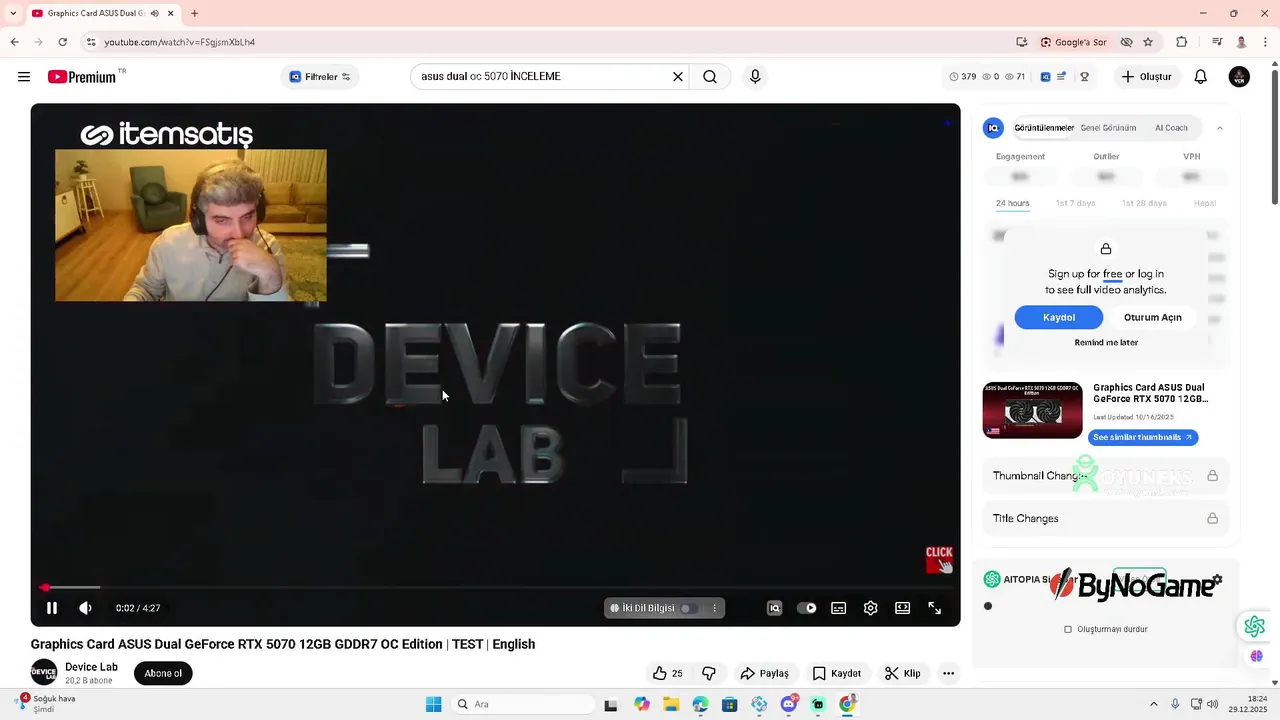
Task: Open the İki Dil Bilgisi three-dot menu
Action: (x=714, y=608)
